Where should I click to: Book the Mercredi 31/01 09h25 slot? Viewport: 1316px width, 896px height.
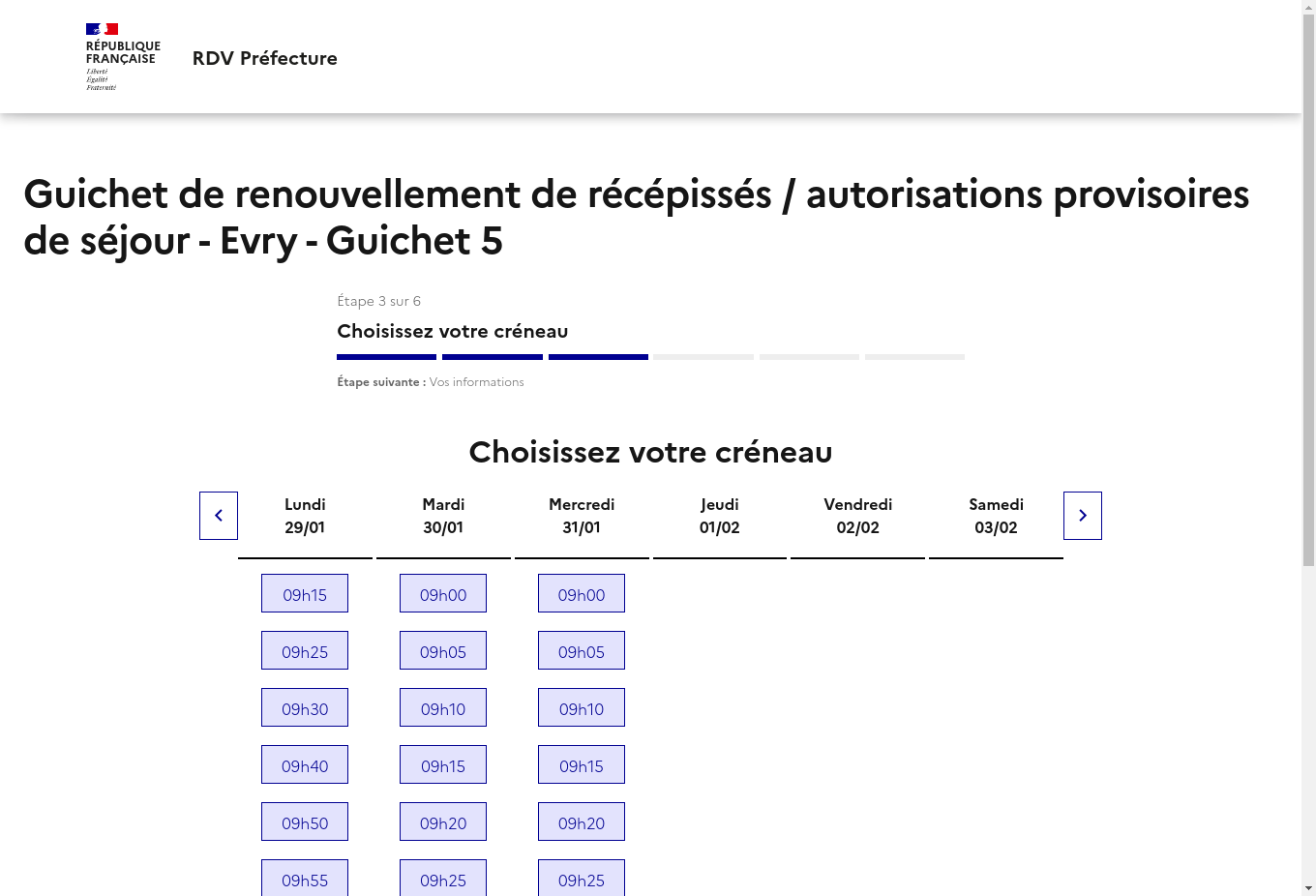582,879
